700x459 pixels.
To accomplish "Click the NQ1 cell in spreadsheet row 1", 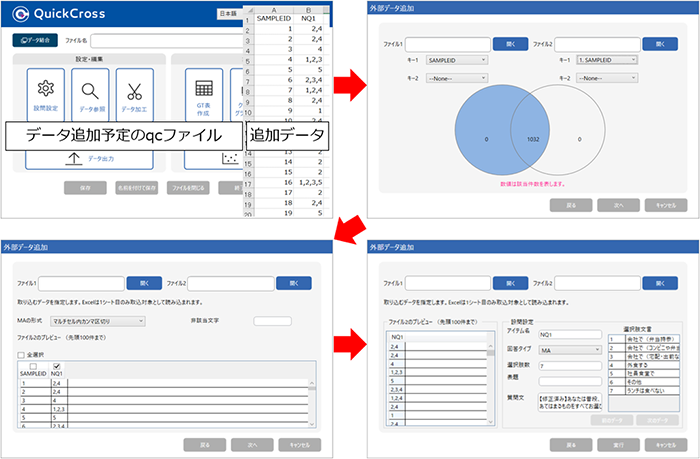I will click(308, 18).
